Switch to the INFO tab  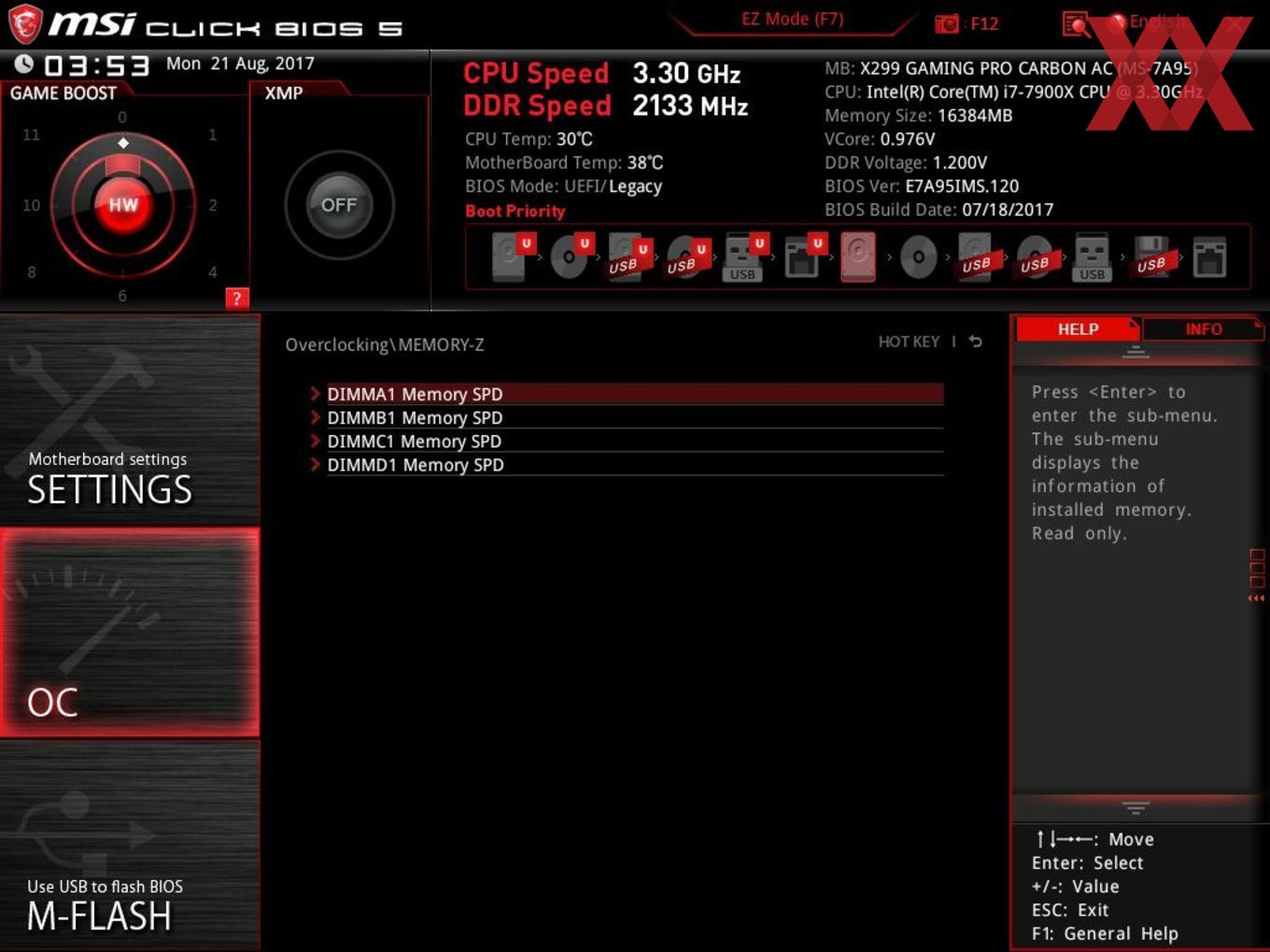pos(1203,329)
